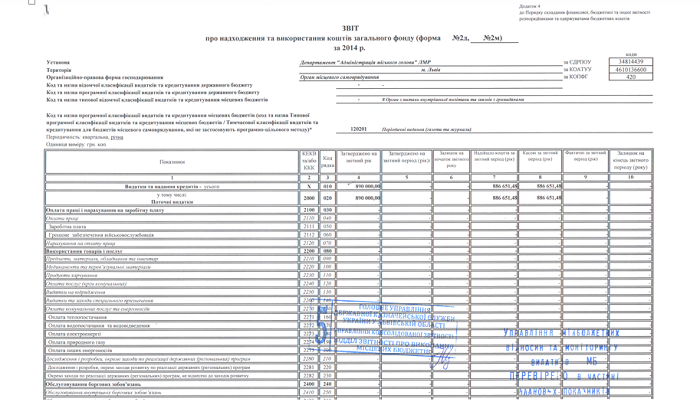Select 'Орган місцевого самоврядування' value
700x402 pixels.
click(x=339, y=77)
